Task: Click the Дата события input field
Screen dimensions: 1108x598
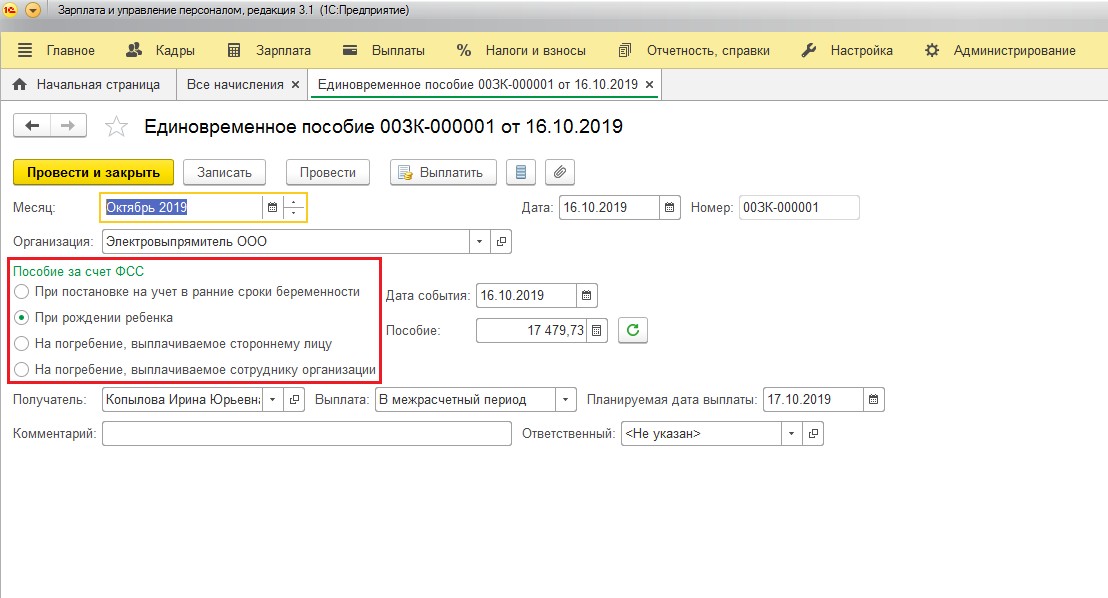Action: coord(526,295)
